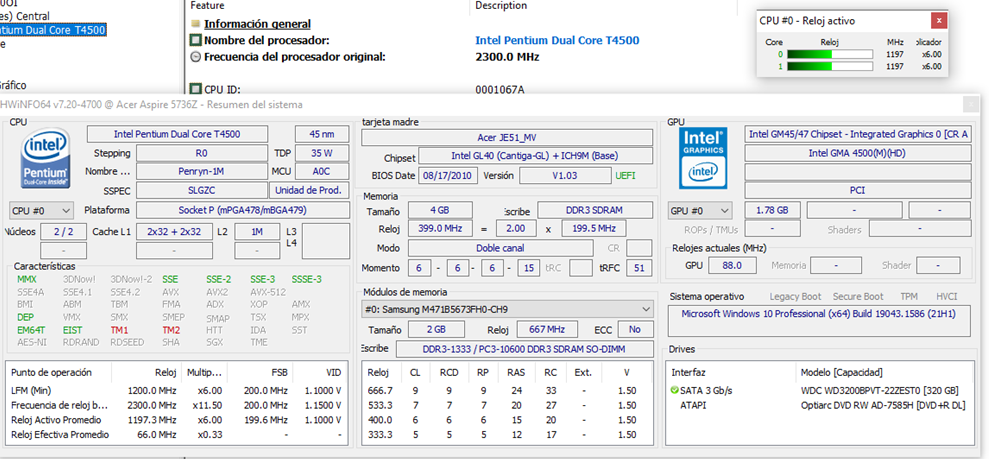Click the Información general heading
989x459 pixels.
pos(257,25)
